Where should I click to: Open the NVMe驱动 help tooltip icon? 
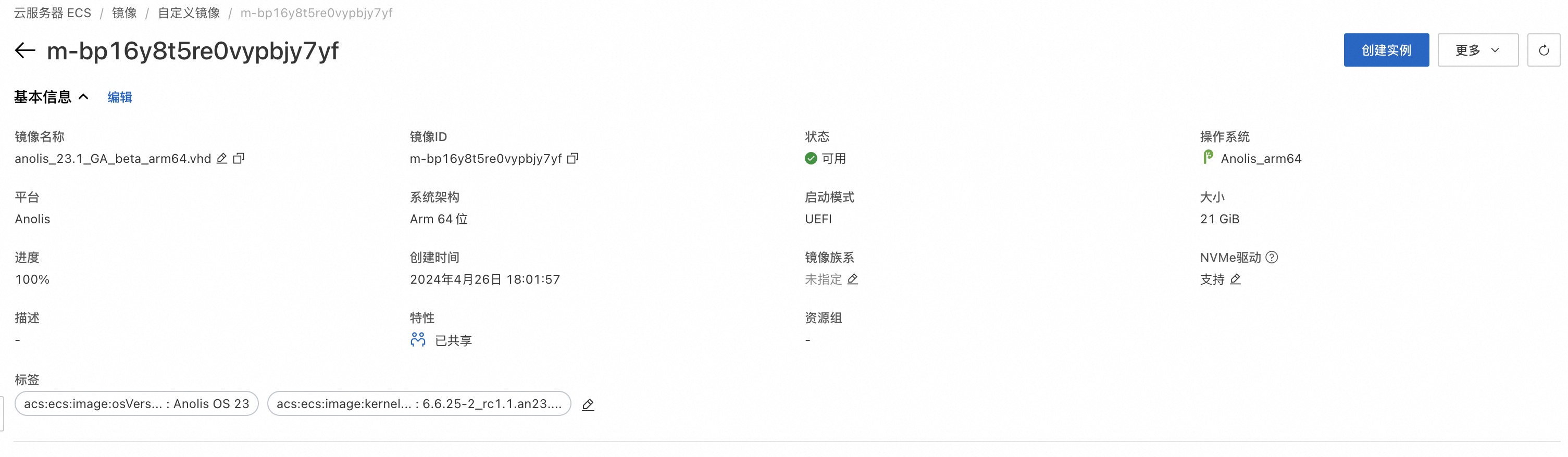tap(1272, 258)
